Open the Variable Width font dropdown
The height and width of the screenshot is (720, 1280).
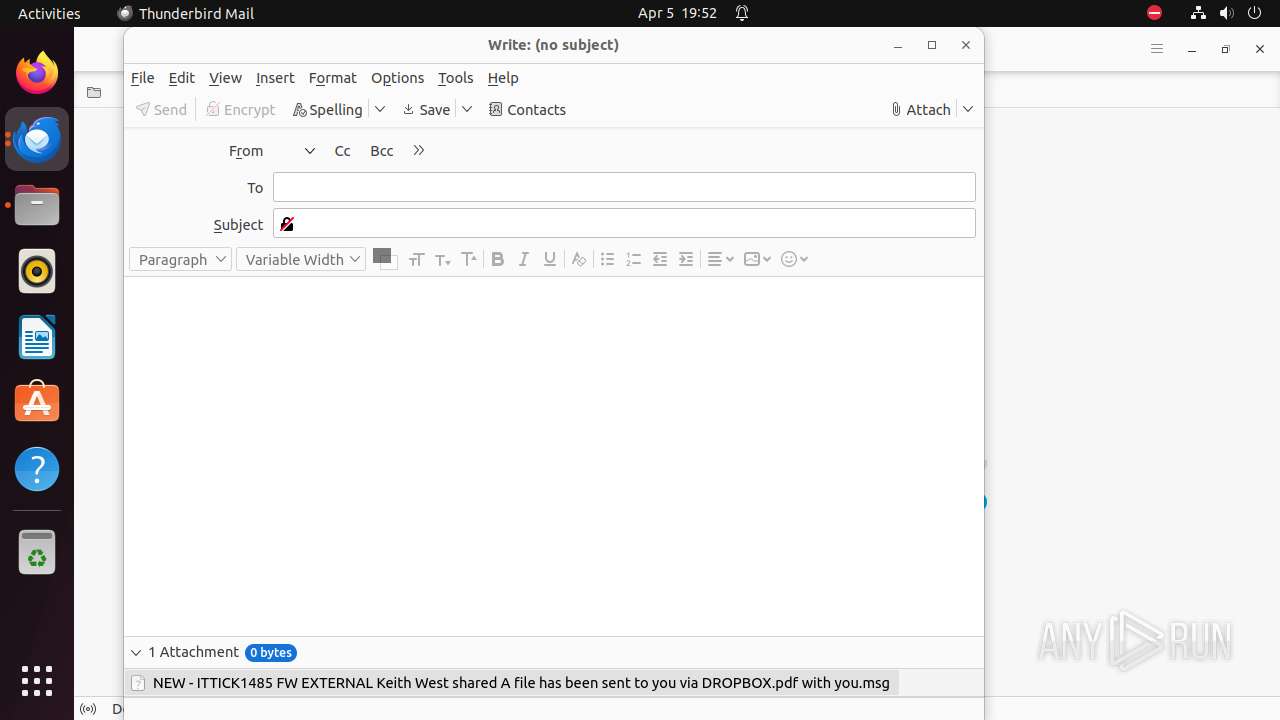[301, 259]
